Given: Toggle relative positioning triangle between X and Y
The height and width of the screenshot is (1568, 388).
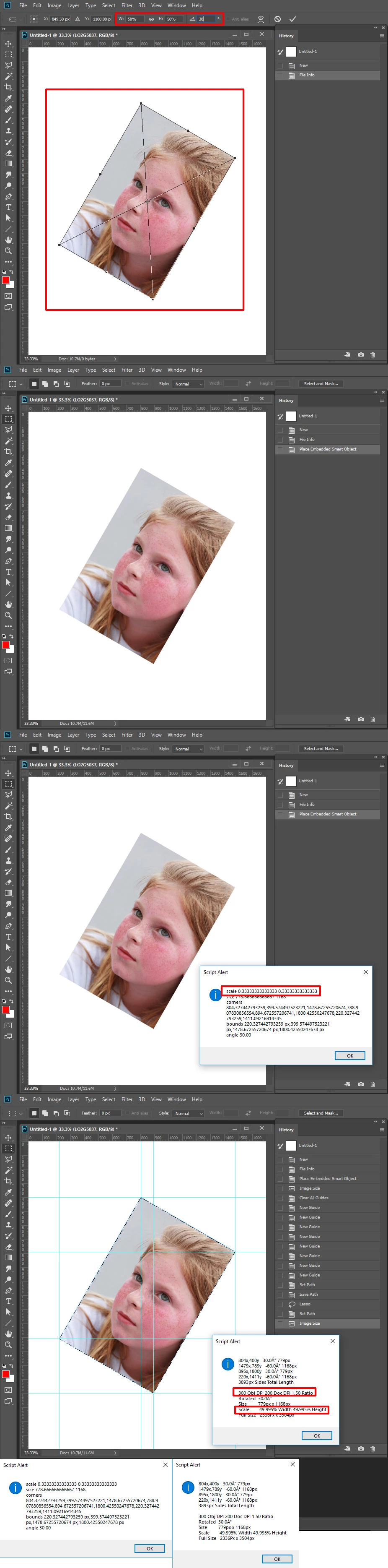Looking at the screenshot, I should [x=77, y=19].
